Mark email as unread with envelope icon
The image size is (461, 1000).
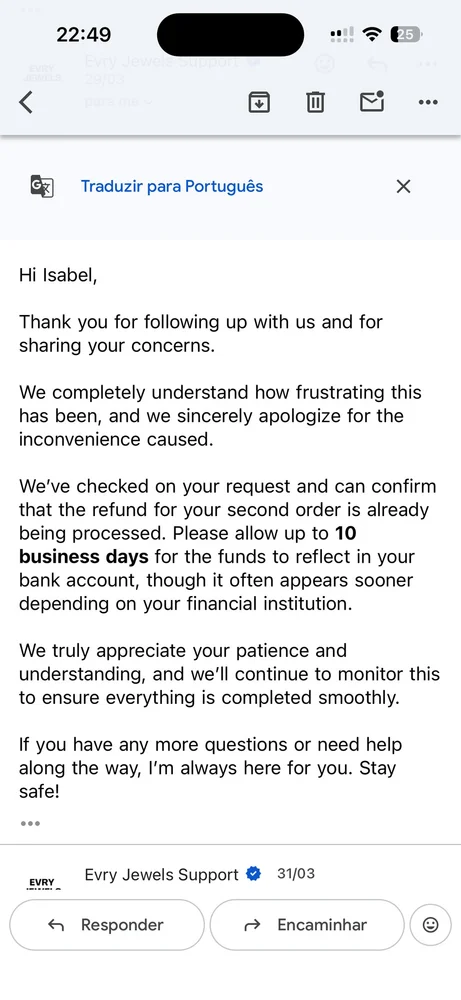click(372, 101)
